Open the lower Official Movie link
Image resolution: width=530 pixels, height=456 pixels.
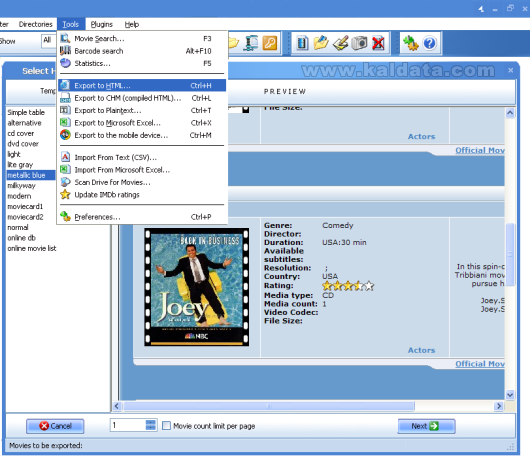(480, 364)
